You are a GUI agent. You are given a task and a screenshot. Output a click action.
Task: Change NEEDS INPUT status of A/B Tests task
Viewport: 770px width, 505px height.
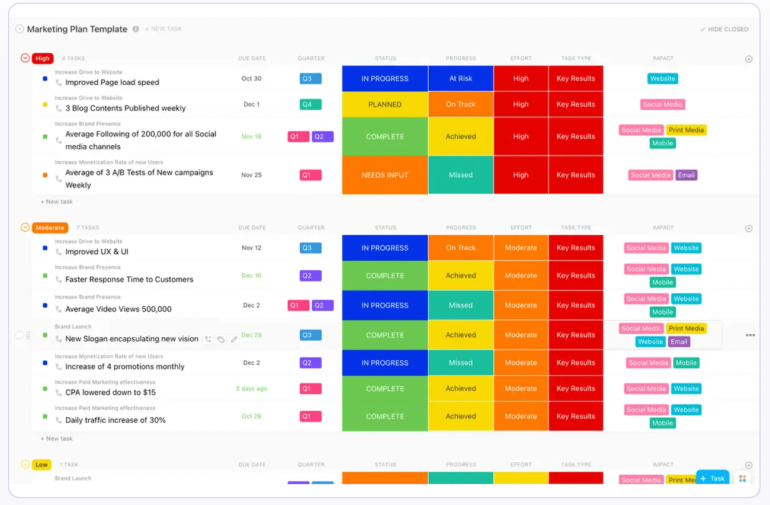coord(385,175)
